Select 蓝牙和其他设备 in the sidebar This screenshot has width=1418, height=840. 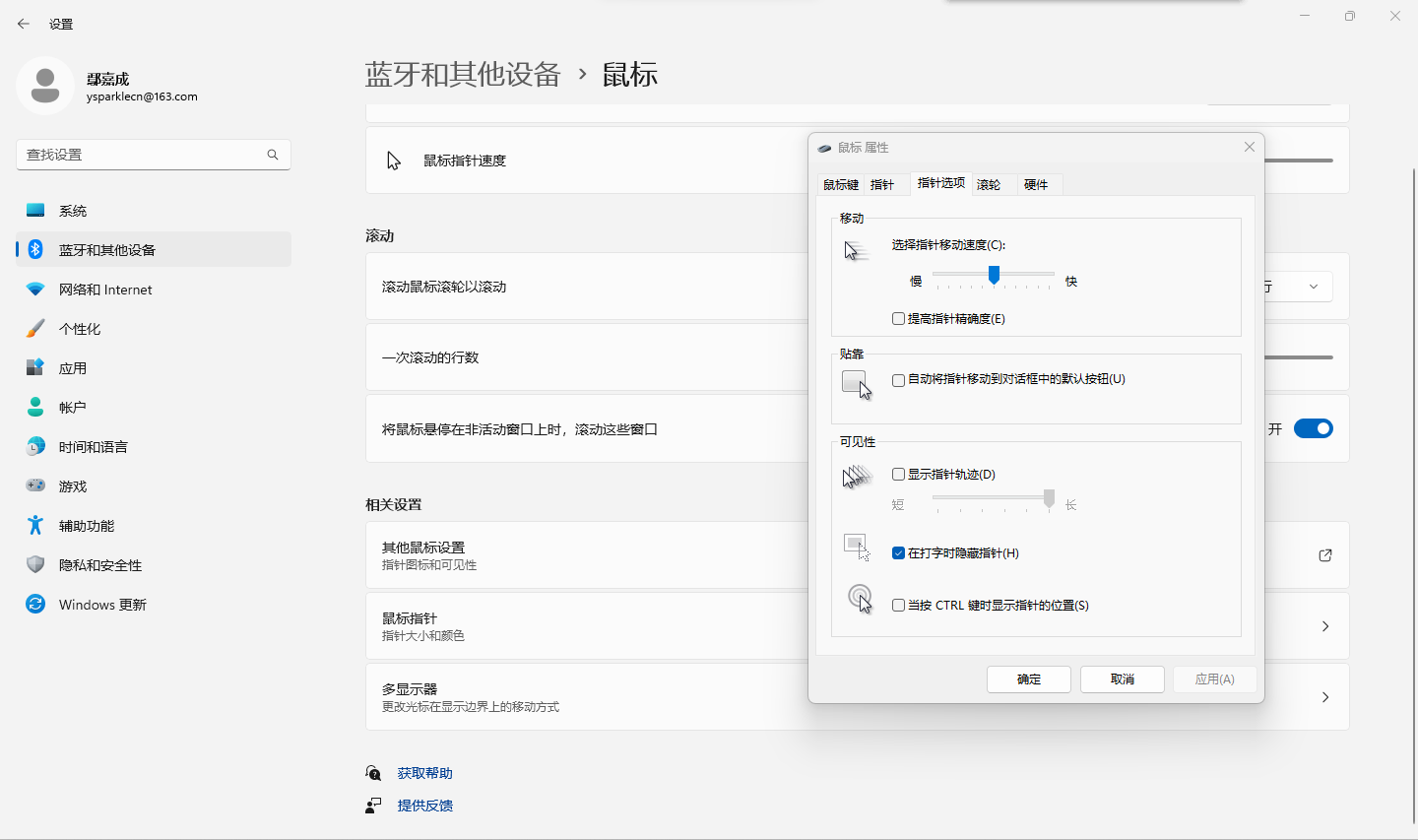(x=154, y=250)
